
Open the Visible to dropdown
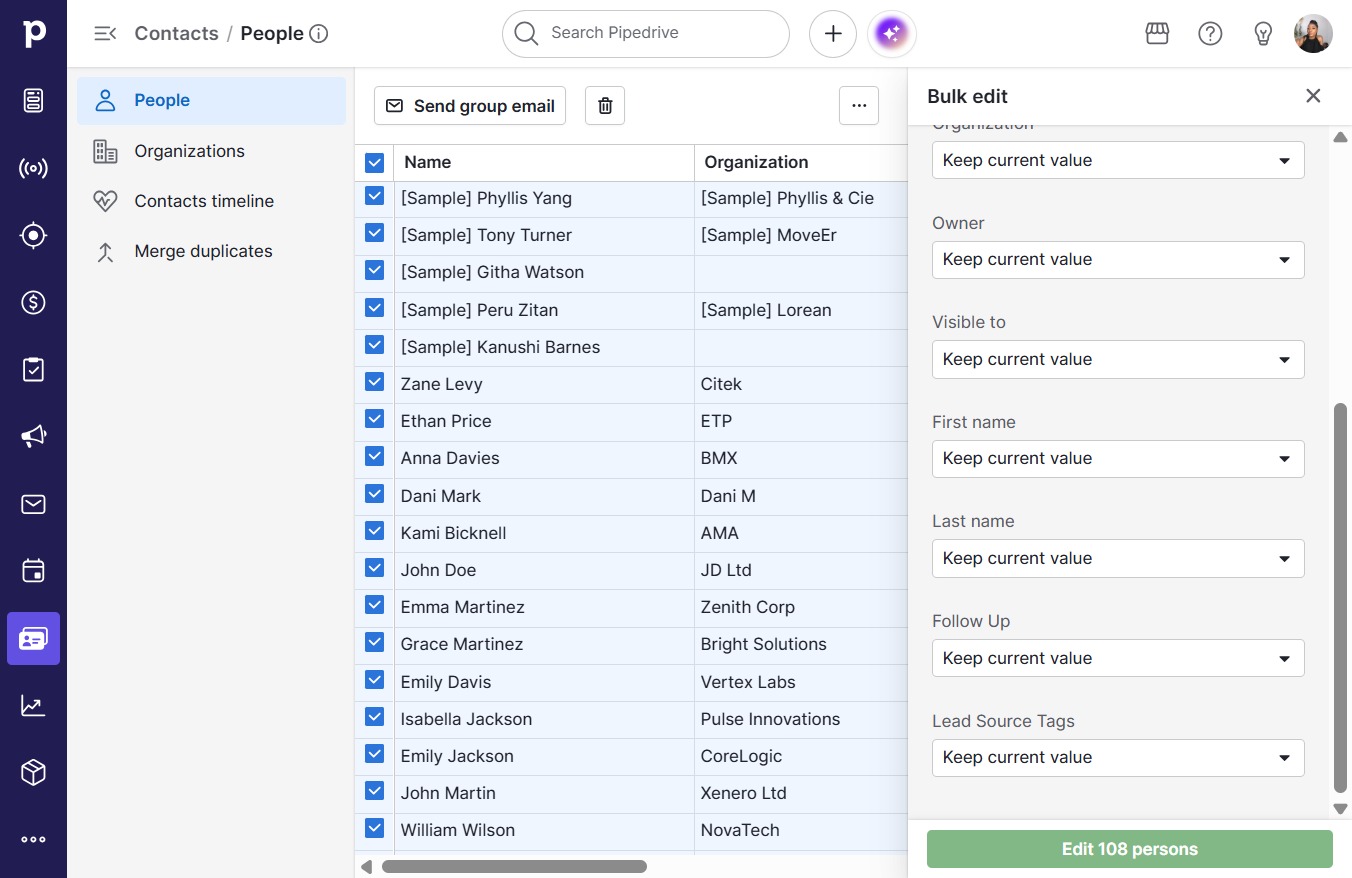click(x=1118, y=360)
